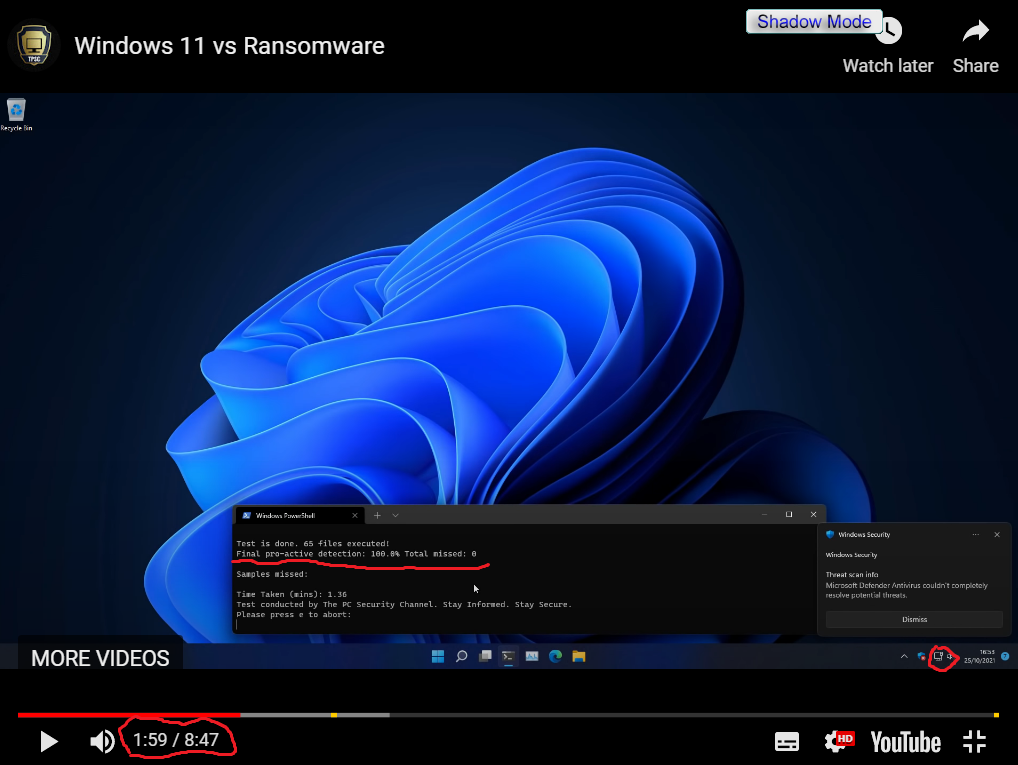Open File Explorer from taskbar

(578, 657)
